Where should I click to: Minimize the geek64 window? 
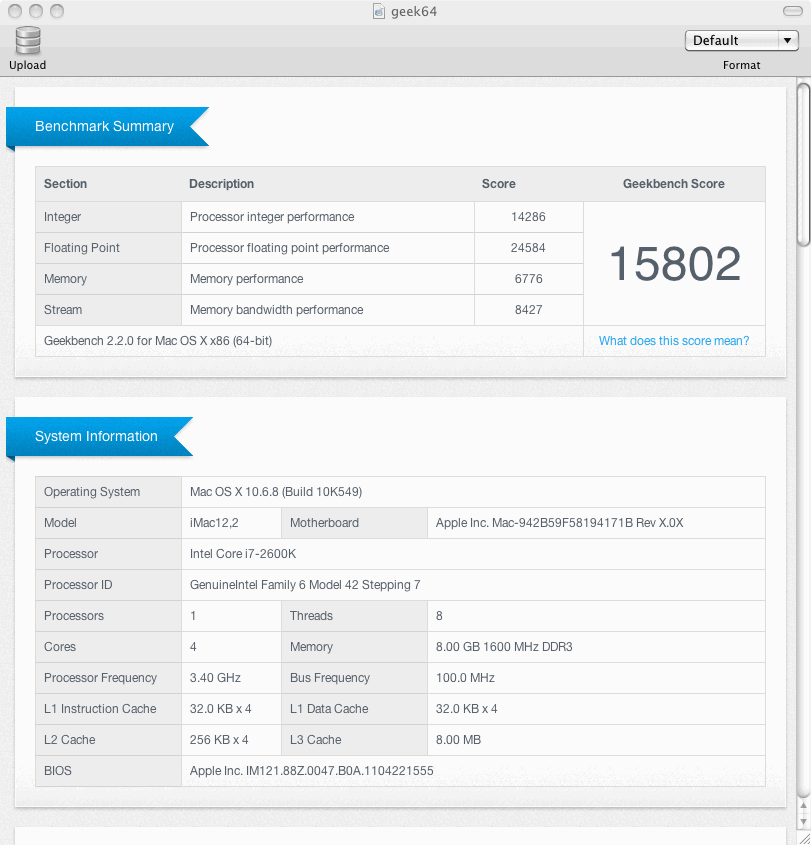(35, 11)
